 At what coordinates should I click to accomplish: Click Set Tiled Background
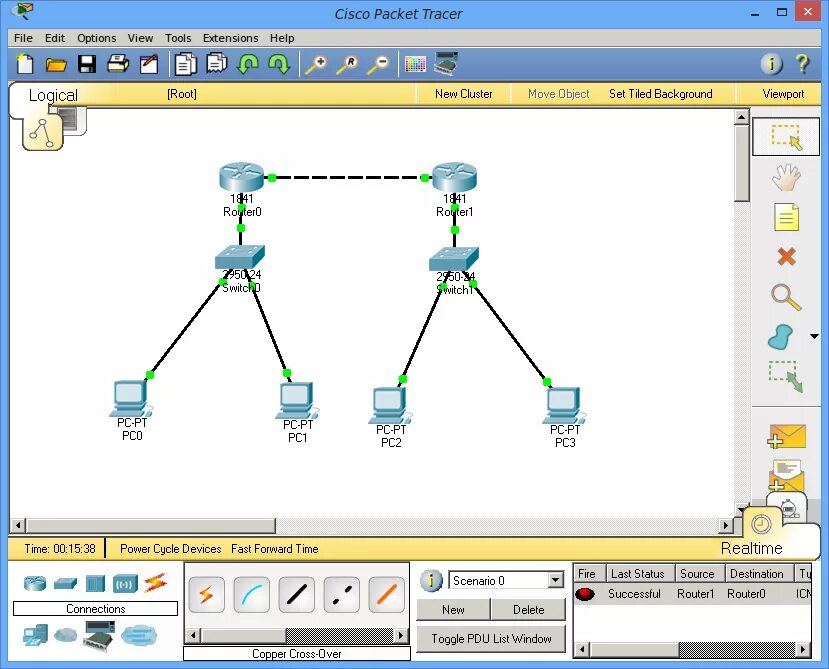coord(660,94)
